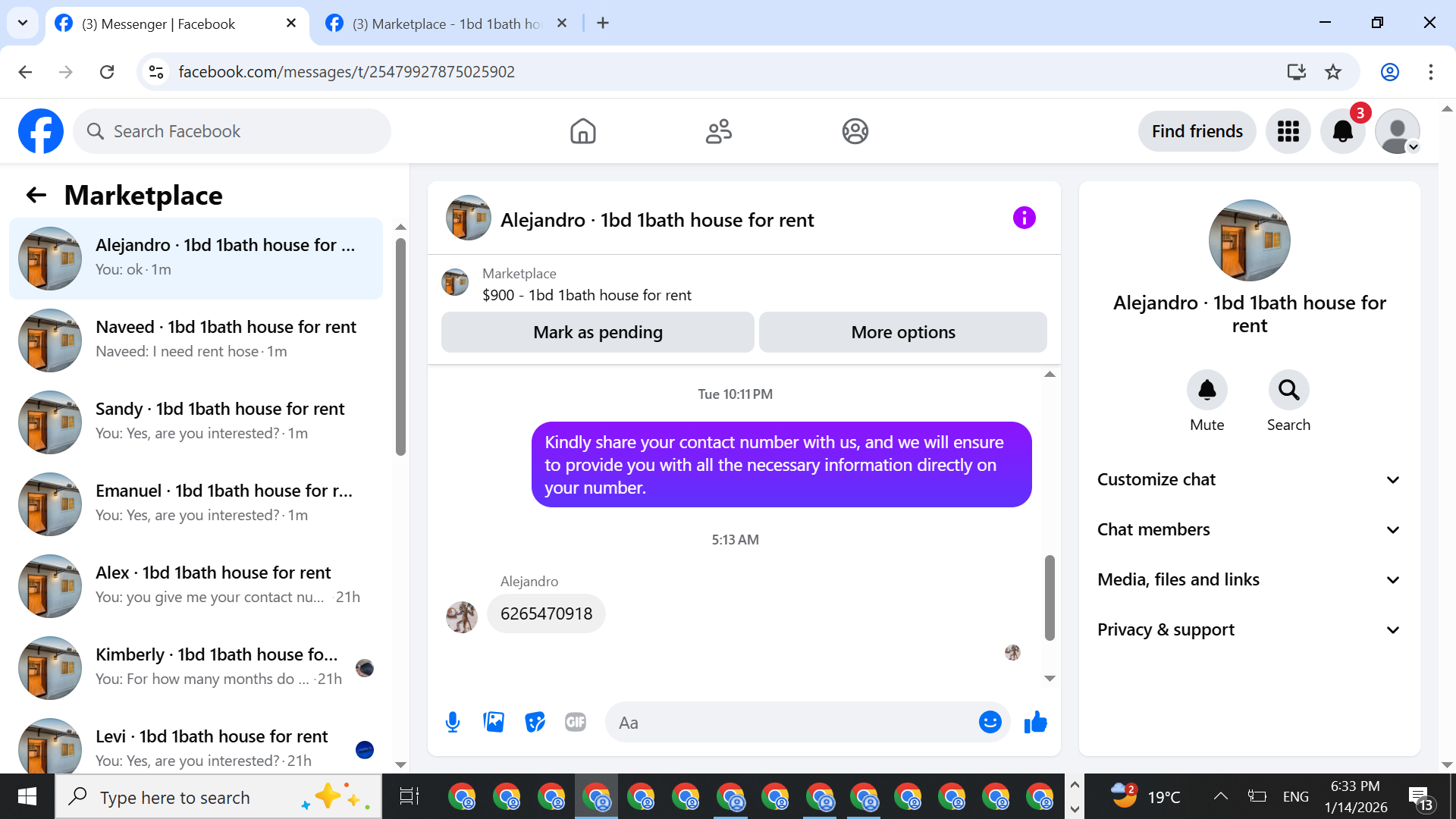Open the emoji picker in message box

point(990,722)
